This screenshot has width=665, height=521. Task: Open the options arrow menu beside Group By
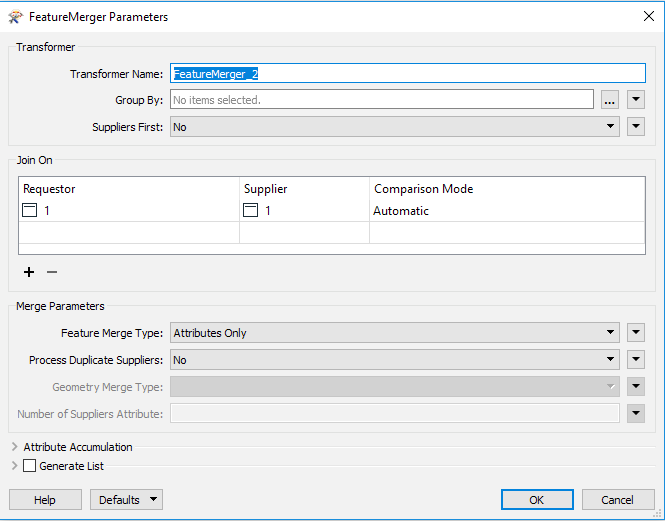[636, 100]
